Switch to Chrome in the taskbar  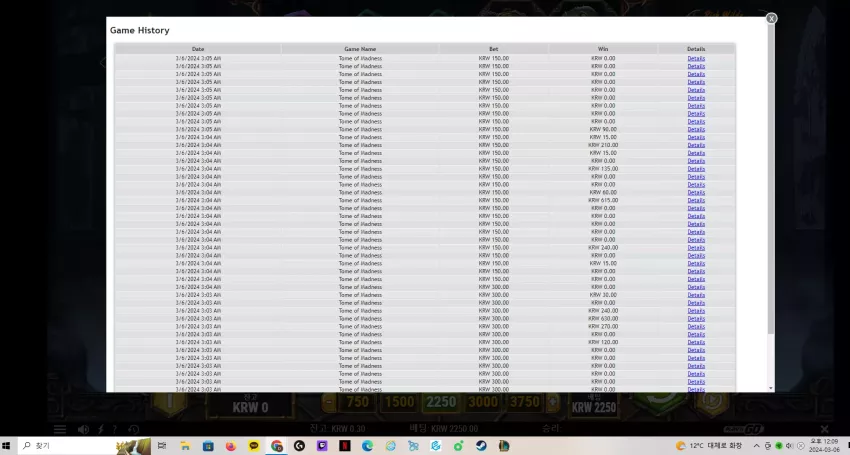[x=276, y=446]
